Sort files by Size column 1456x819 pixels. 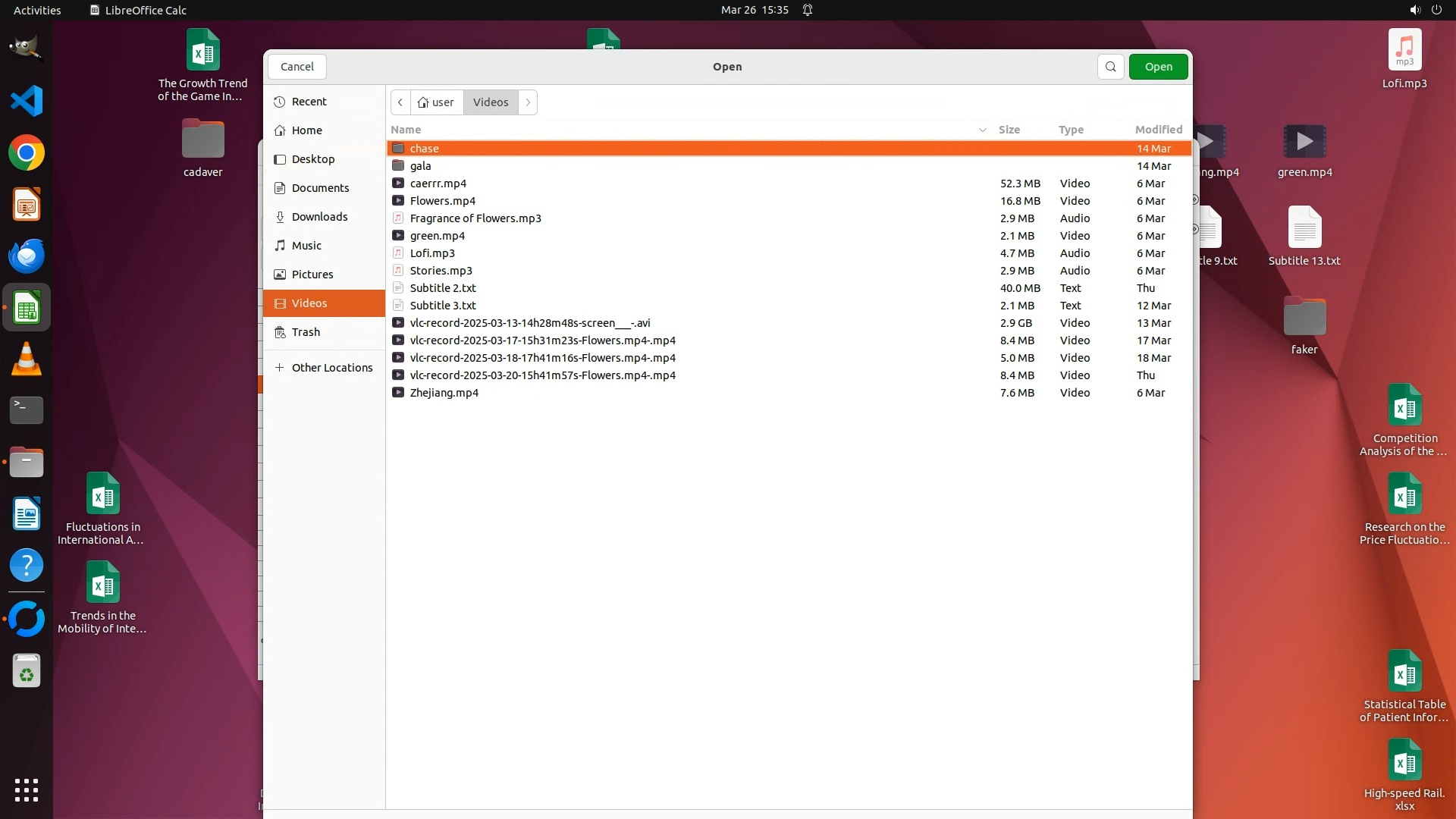(1009, 130)
